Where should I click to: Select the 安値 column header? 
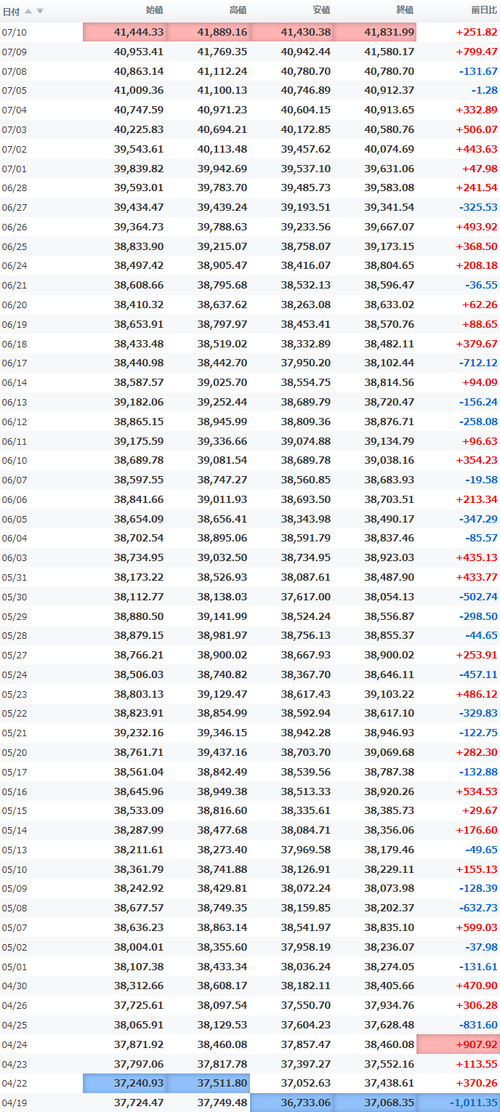point(321,10)
